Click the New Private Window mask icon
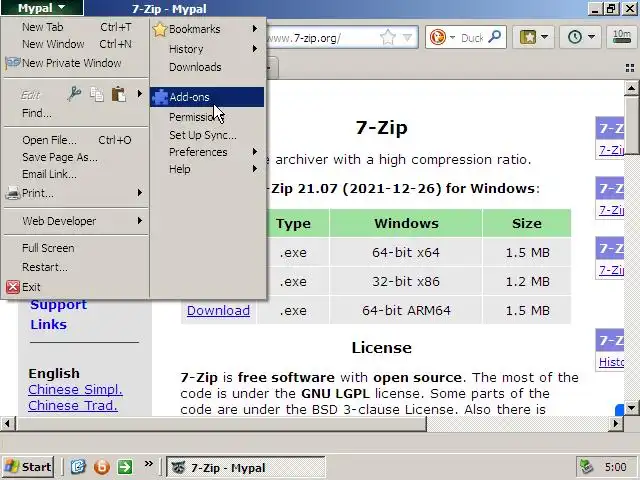This screenshot has height=480, width=640. pyautogui.click(x=13, y=63)
